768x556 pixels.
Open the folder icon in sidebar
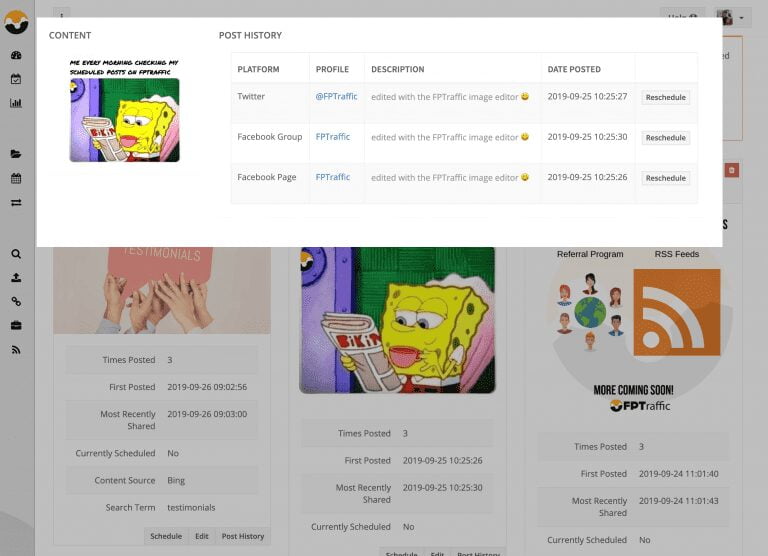[16, 154]
